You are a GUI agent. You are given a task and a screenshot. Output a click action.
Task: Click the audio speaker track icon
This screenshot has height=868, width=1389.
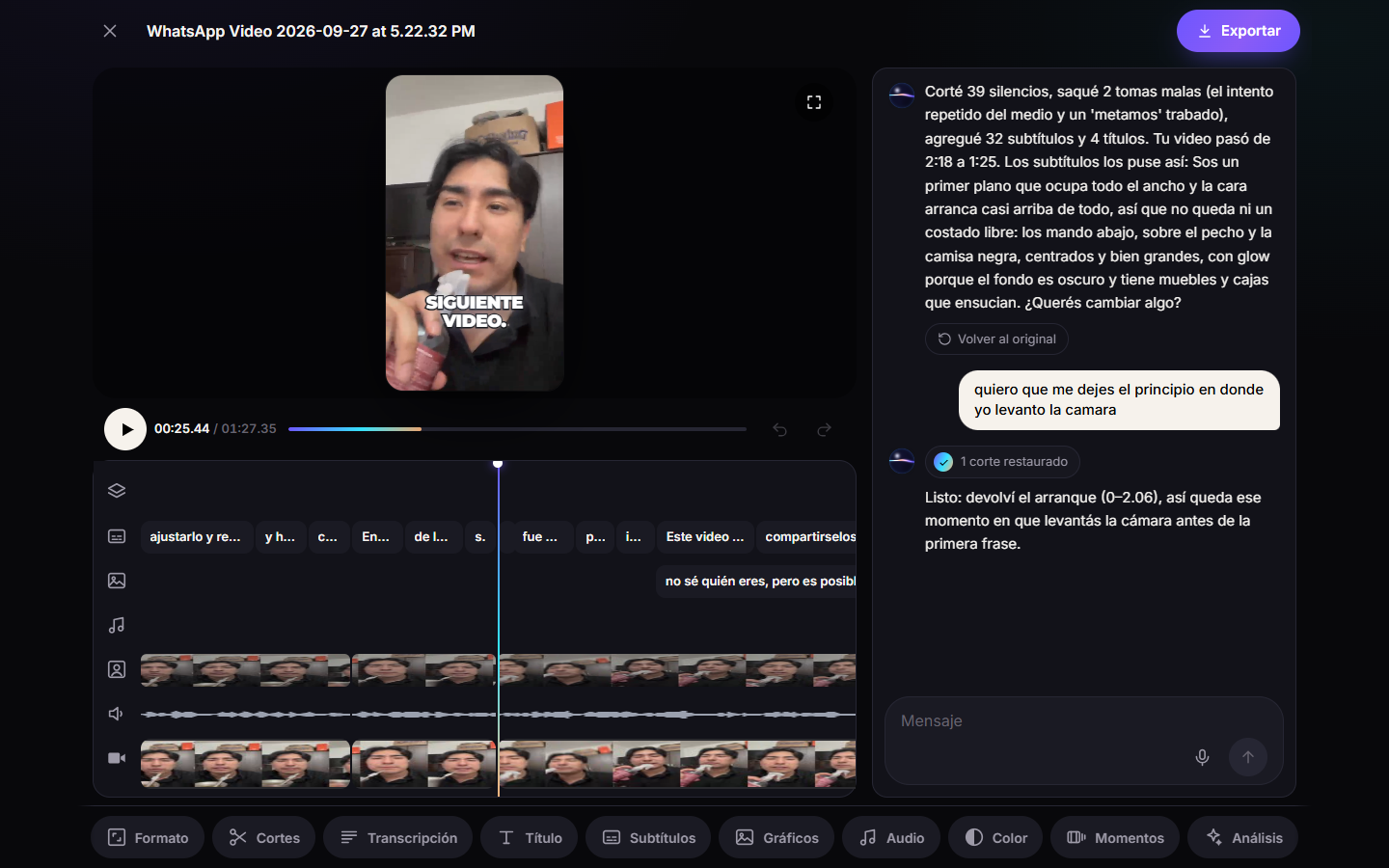tap(117, 714)
